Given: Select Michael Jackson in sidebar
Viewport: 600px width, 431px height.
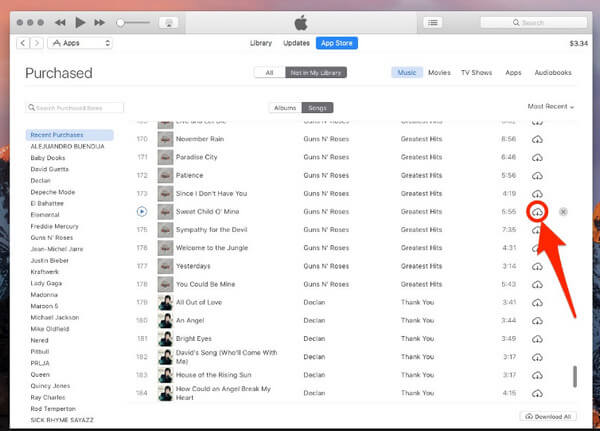Looking at the screenshot, I should [x=55, y=317].
